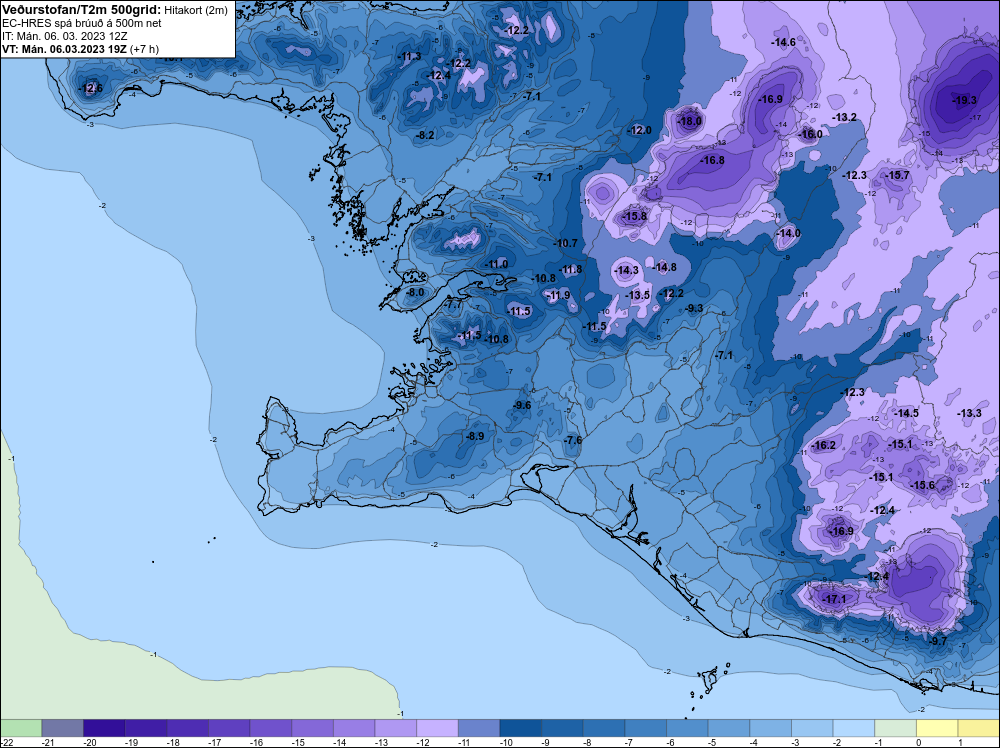Click the legend swatch labeled -21
The image size is (1000, 748).
click(62, 728)
